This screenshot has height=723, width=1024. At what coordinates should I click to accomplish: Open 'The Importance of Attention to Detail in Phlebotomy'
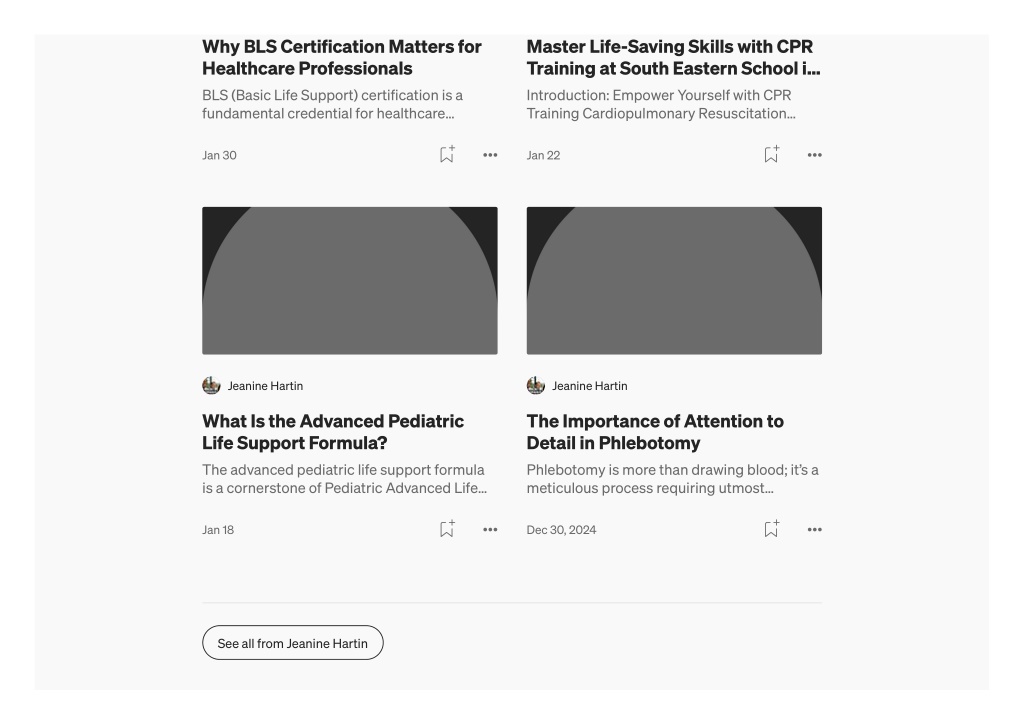click(655, 432)
